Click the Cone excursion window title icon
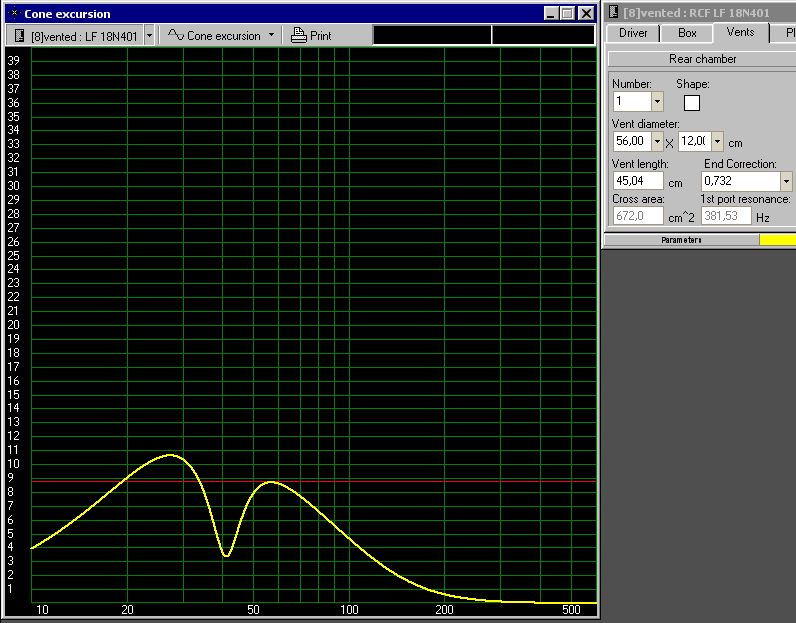Image resolution: width=796 pixels, height=623 pixels. click(14, 13)
